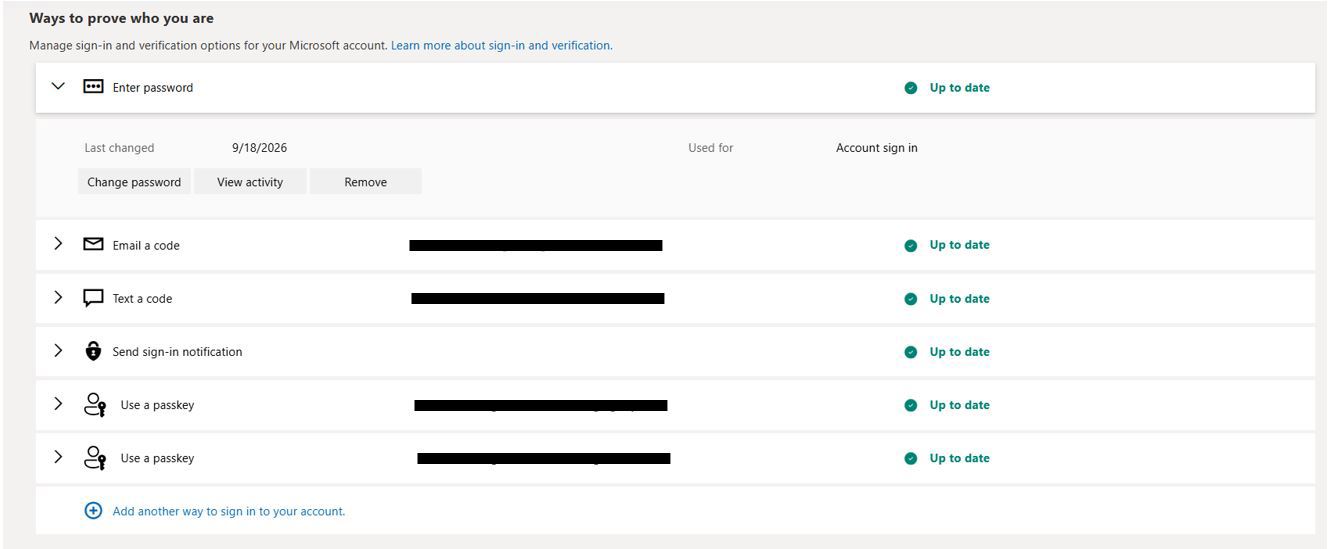Open View activity for the password
This screenshot has height=549, width=1330.
click(x=250, y=182)
